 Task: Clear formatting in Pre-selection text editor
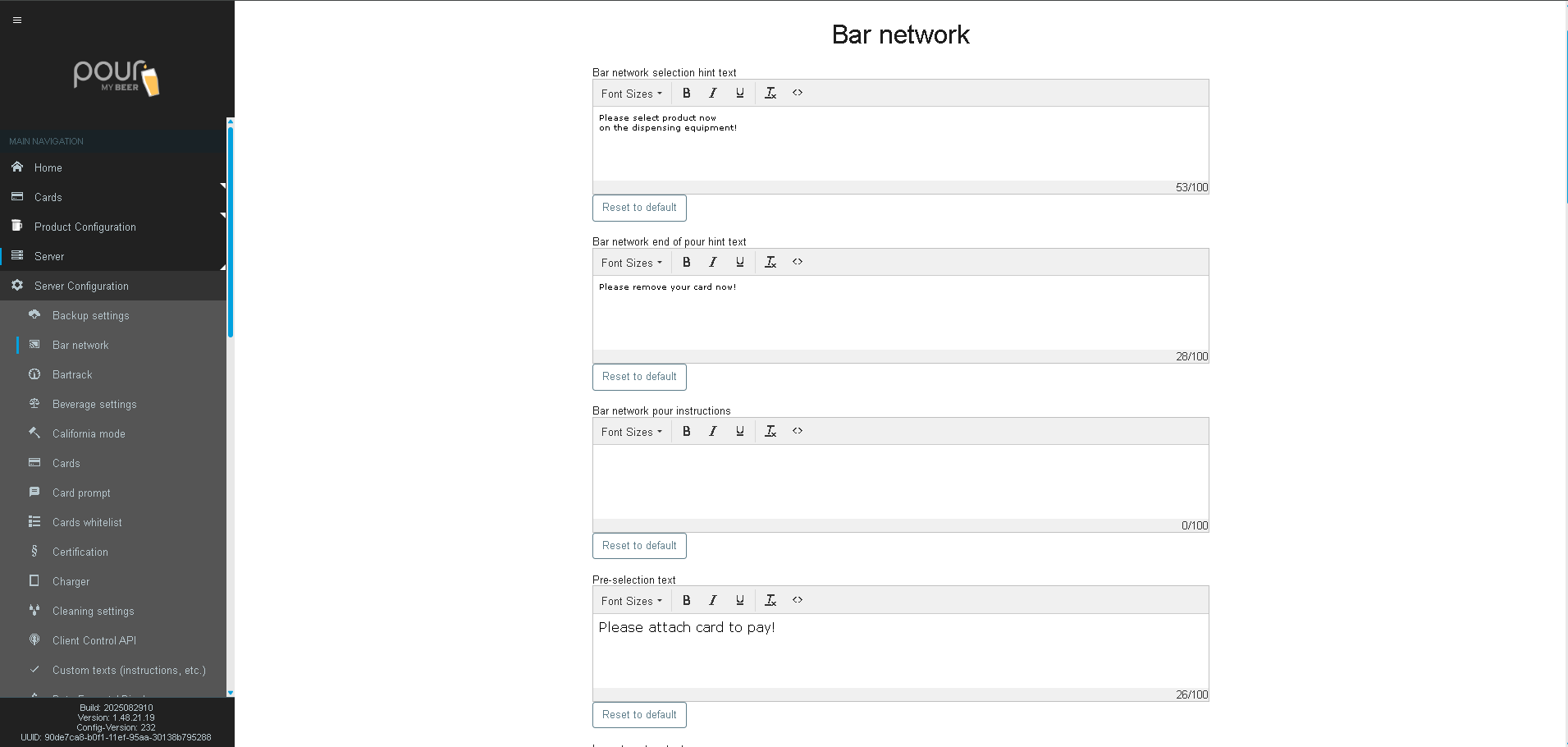[x=770, y=601]
